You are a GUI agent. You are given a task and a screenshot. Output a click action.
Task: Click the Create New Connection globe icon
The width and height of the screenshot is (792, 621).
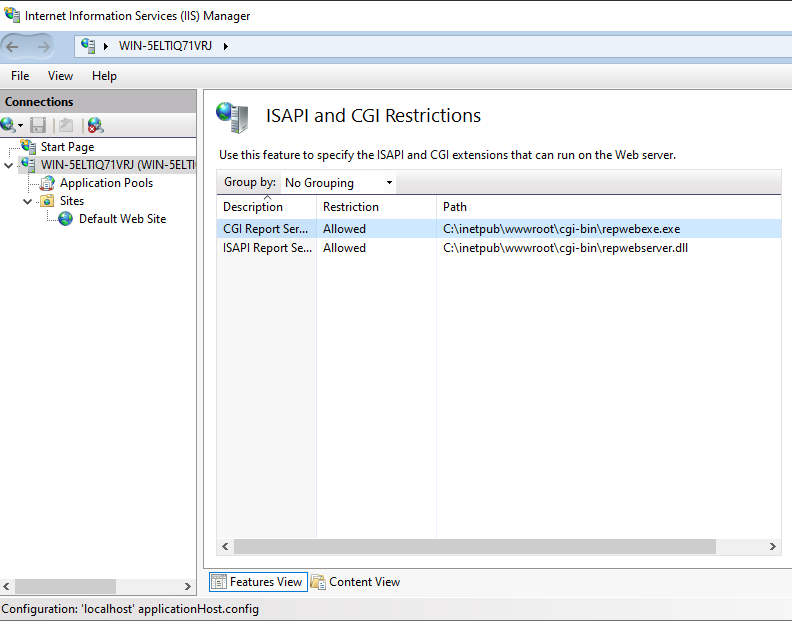(x=9, y=125)
